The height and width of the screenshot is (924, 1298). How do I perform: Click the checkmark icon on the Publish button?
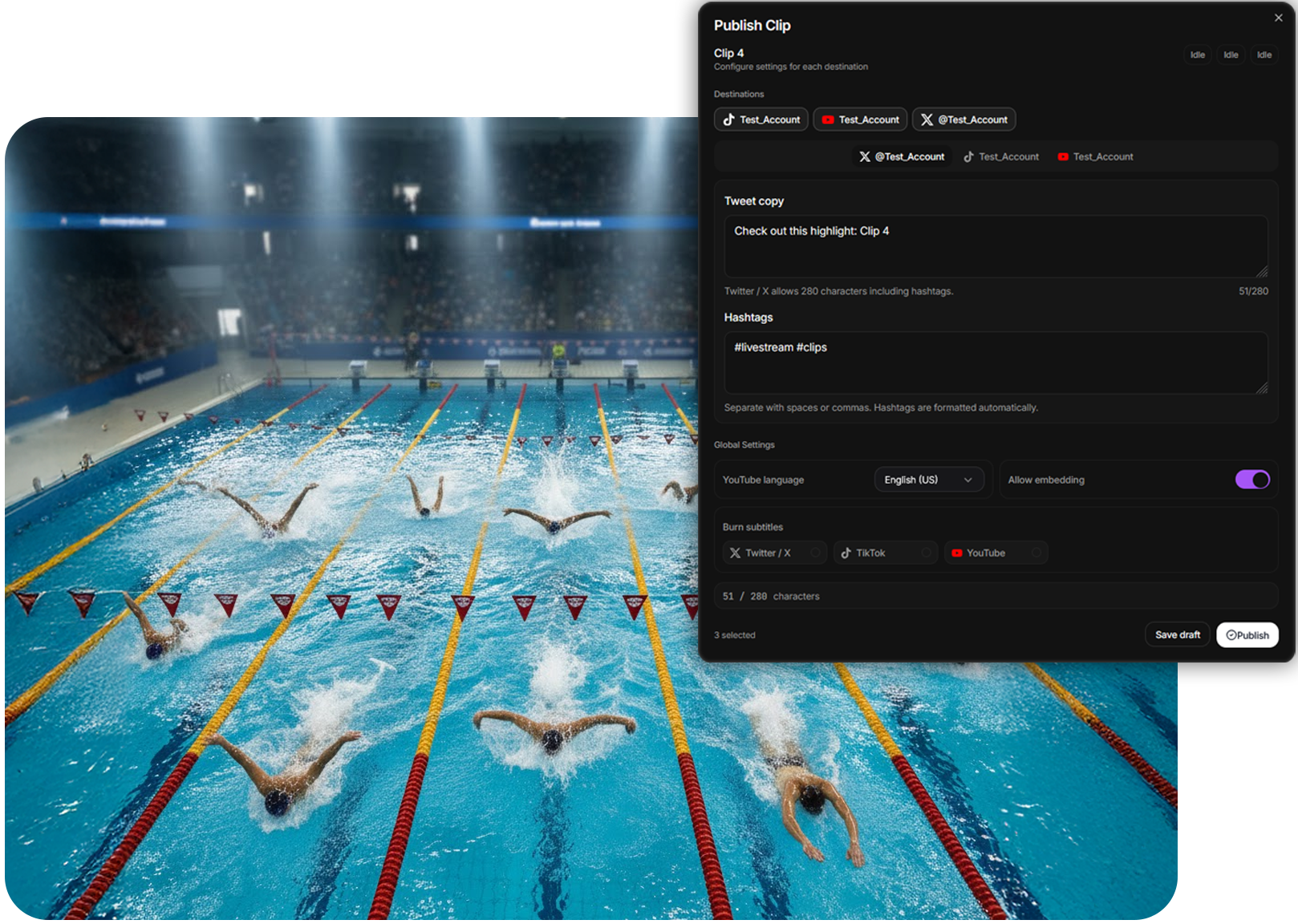click(1231, 635)
